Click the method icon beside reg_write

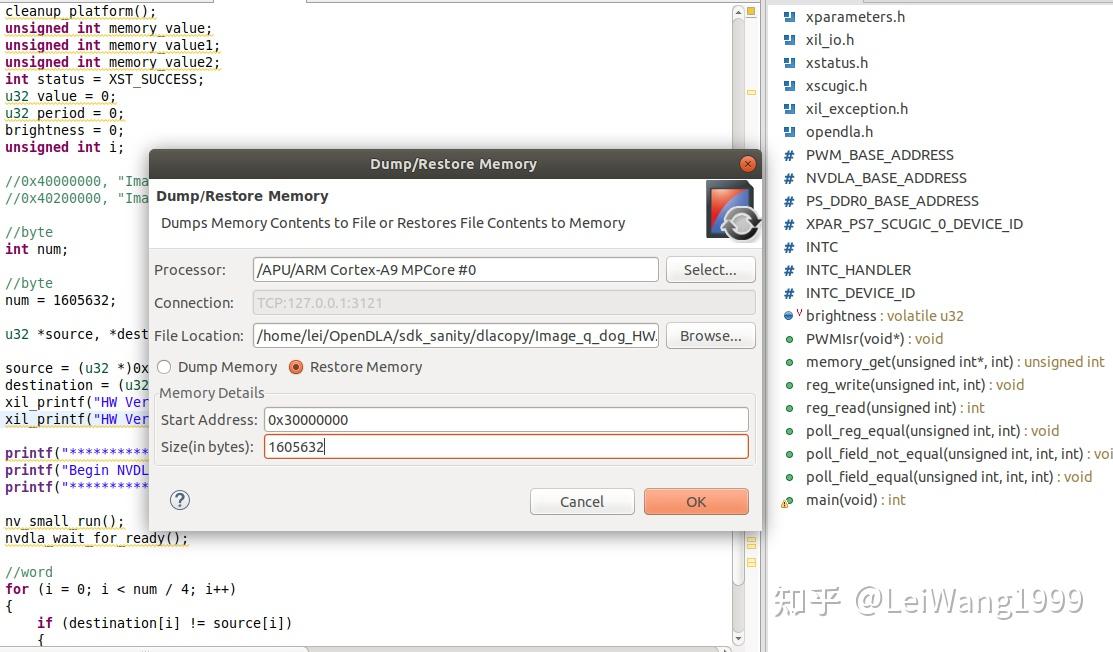point(791,385)
